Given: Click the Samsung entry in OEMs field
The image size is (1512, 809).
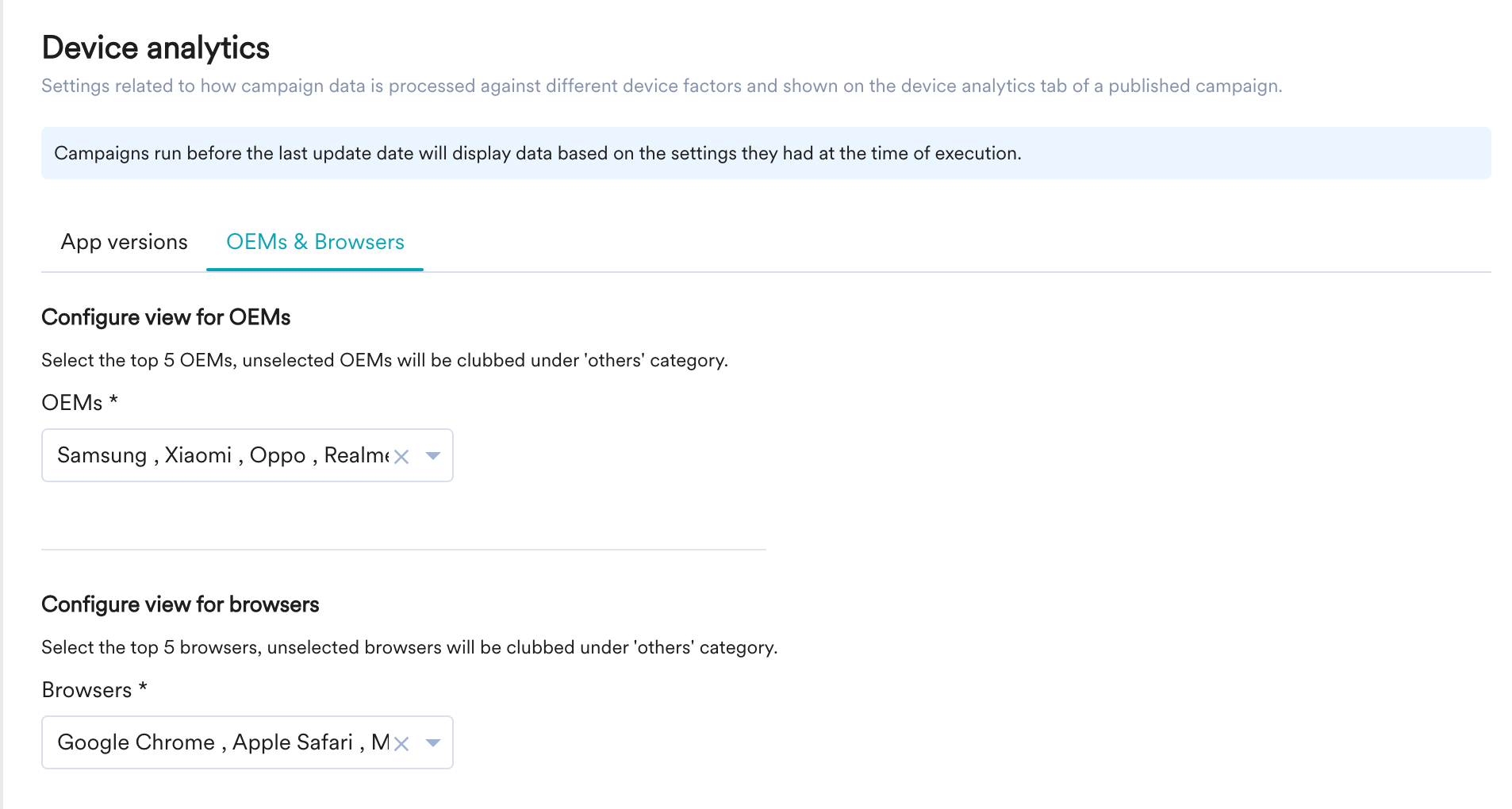Looking at the screenshot, I should pos(102,455).
